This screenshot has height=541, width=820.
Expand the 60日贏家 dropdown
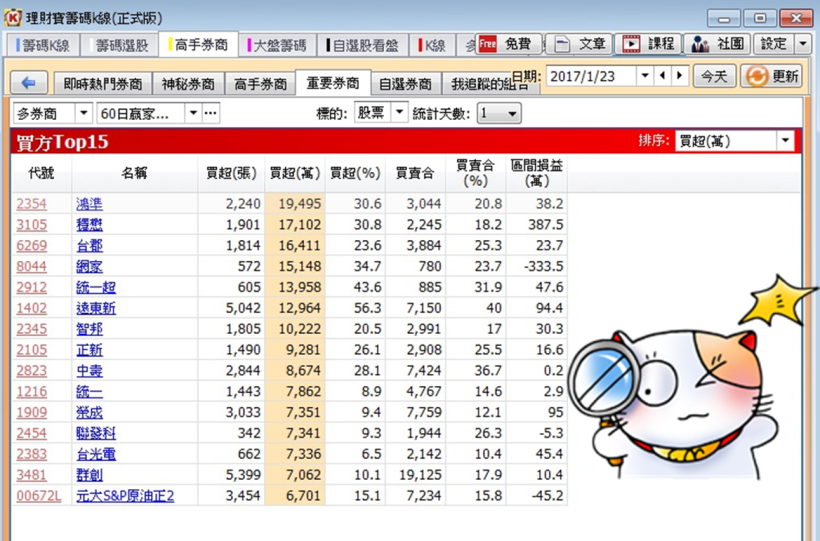(x=193, y=113)
